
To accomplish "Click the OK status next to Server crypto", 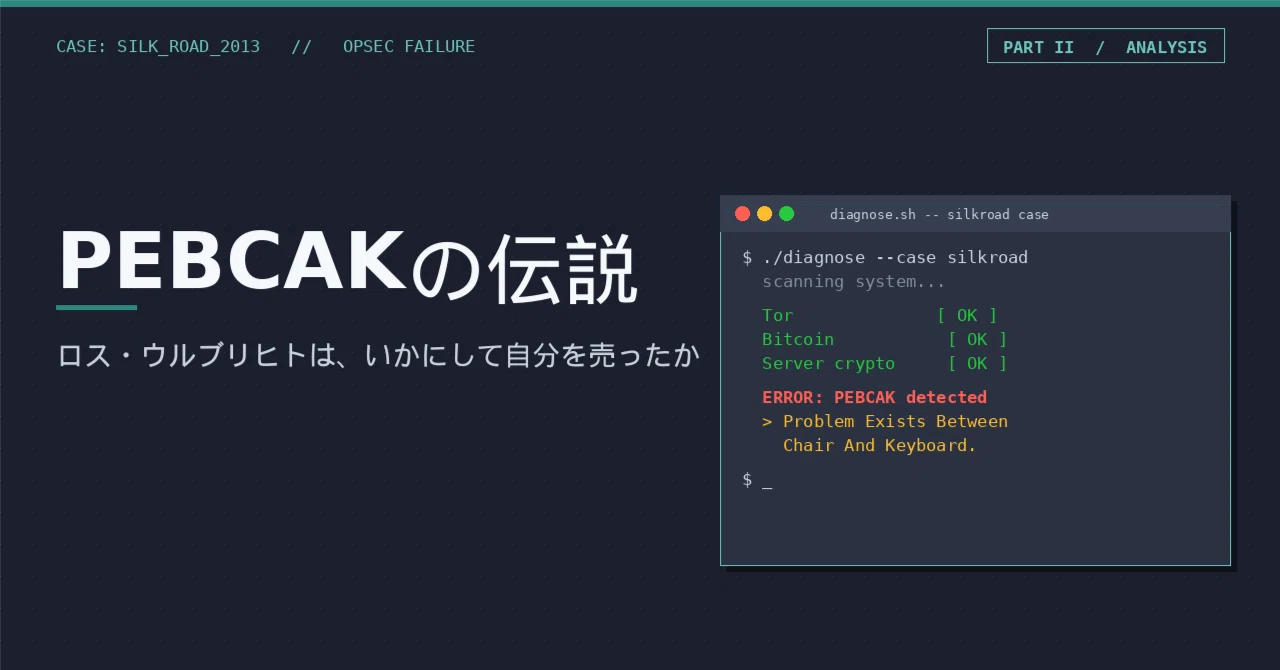I will click(977, 363).
